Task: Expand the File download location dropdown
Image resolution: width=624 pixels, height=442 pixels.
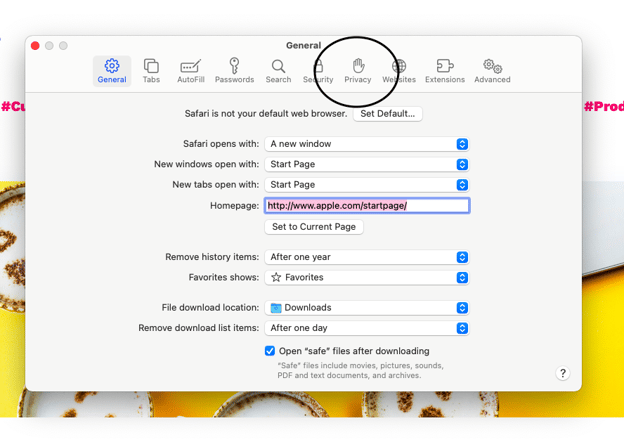Action: [367, 308]
